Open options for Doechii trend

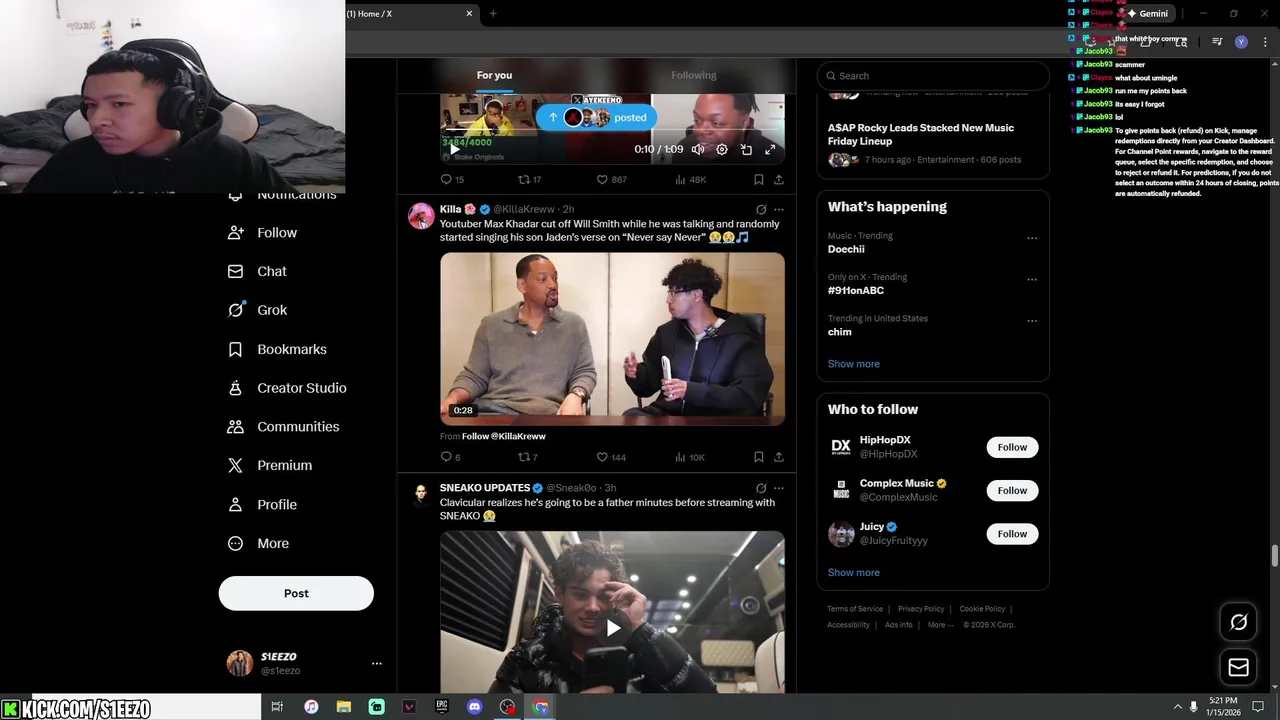1032,238
